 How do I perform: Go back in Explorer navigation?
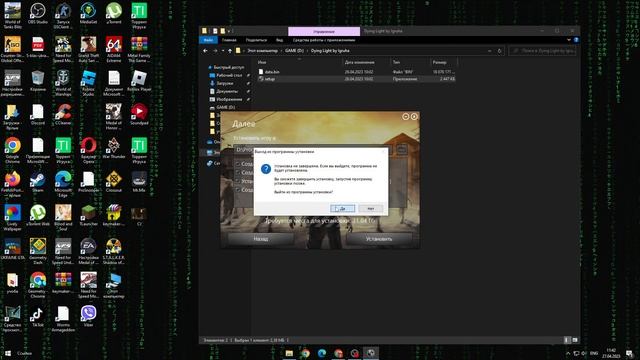[x=205, y=51]
